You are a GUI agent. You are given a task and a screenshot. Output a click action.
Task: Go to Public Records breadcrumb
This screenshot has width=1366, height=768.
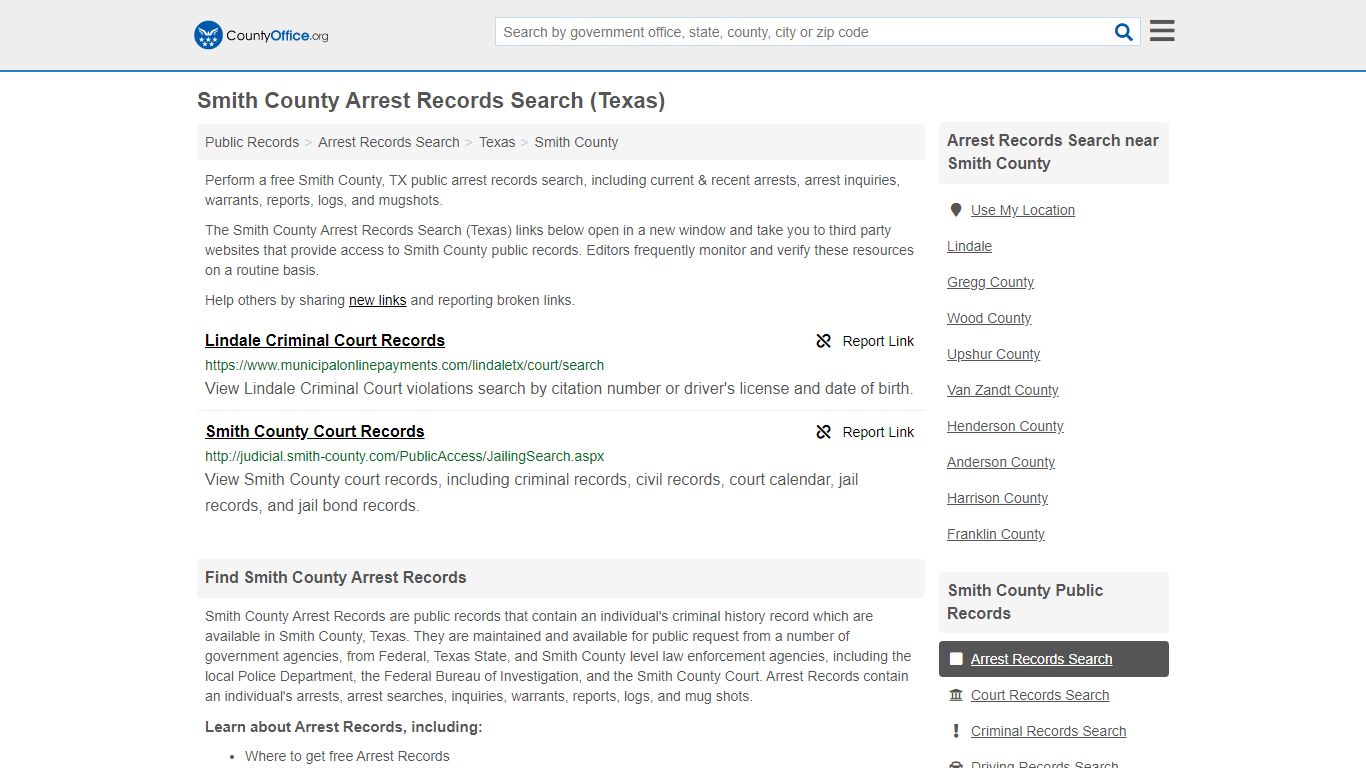[252, 142]
